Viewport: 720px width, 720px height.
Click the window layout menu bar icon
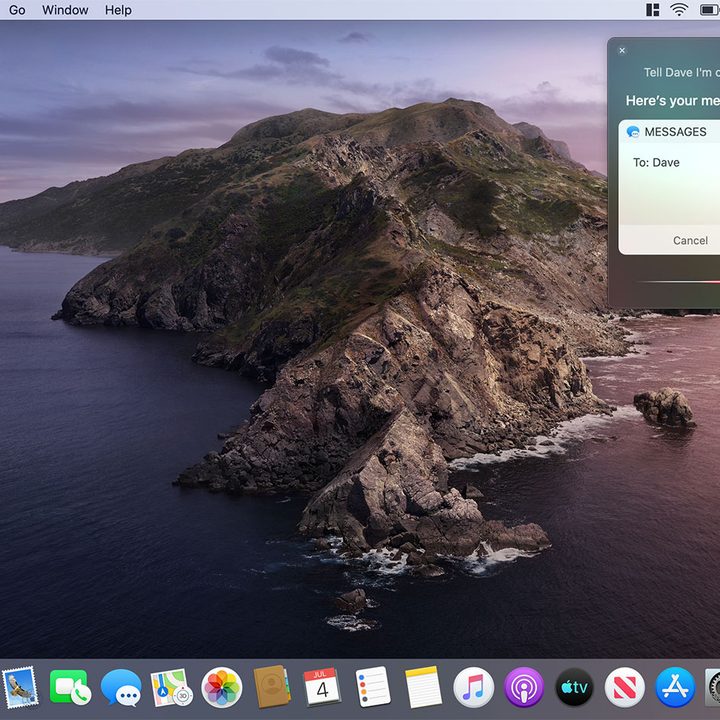coord(652,10)
